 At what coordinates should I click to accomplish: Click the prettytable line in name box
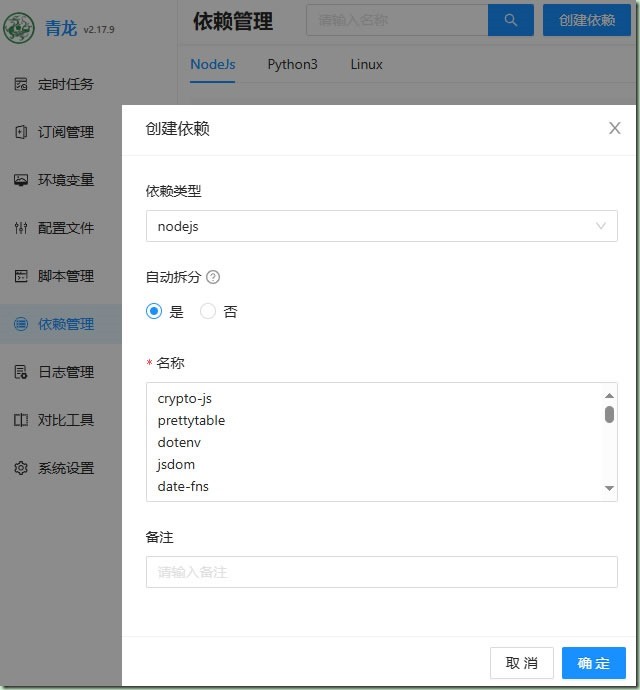(x=191, y=421)
